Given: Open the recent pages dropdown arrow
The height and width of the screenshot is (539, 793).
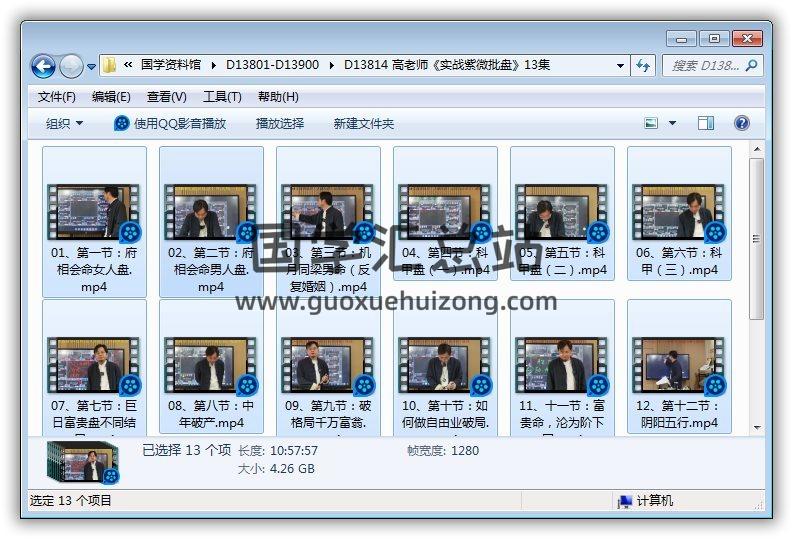Looking at the screenshot, I should [x=92, y=67].
